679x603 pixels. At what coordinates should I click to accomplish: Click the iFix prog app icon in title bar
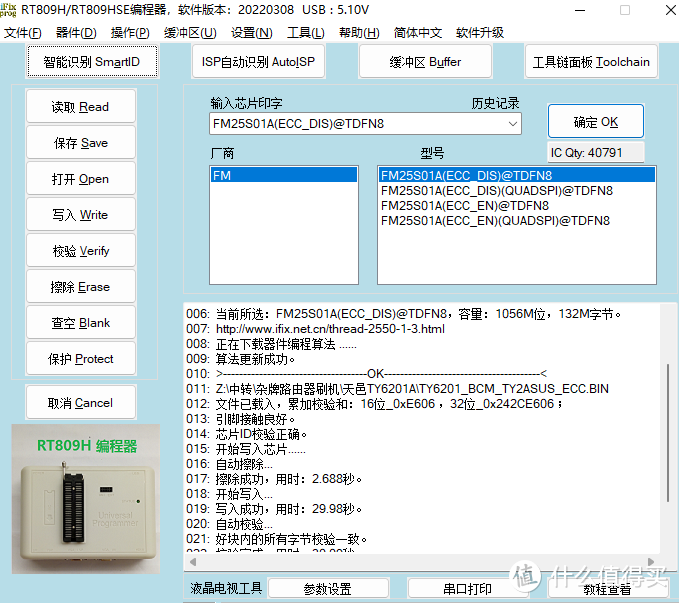(x=8, y=10)
